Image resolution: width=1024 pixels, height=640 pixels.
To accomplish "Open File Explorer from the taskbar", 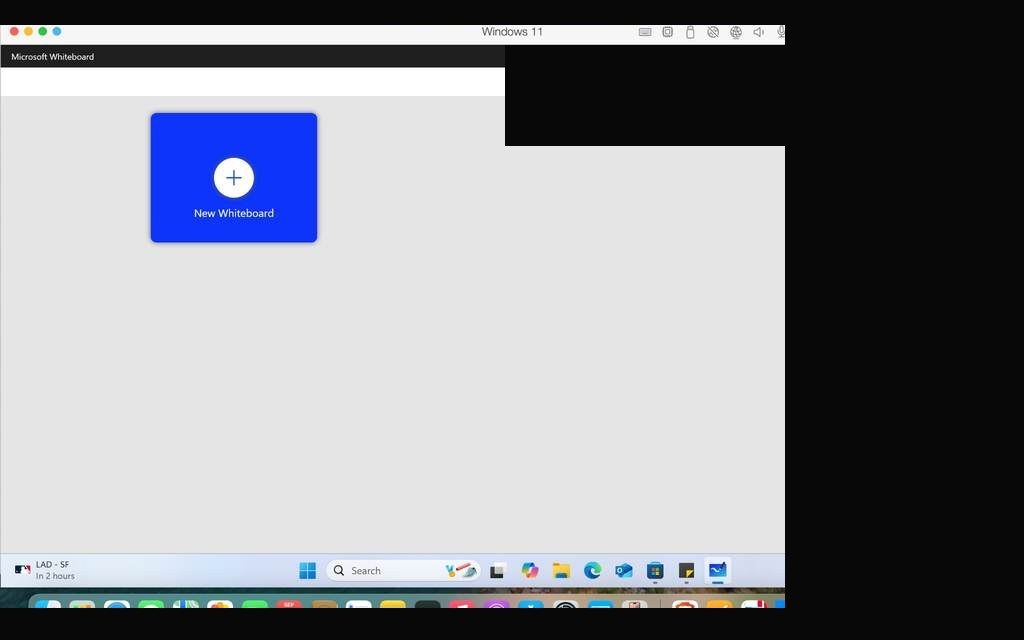I will point(561,571).
